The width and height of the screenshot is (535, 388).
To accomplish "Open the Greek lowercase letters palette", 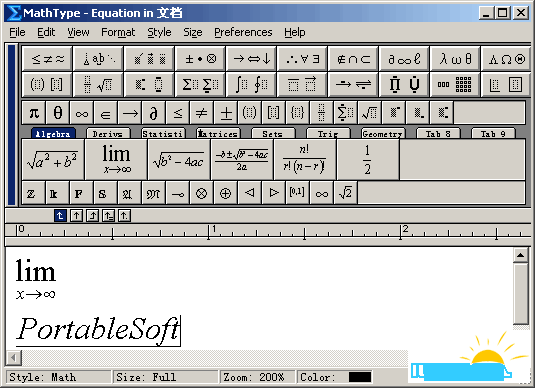I will [x=455, y=59].
